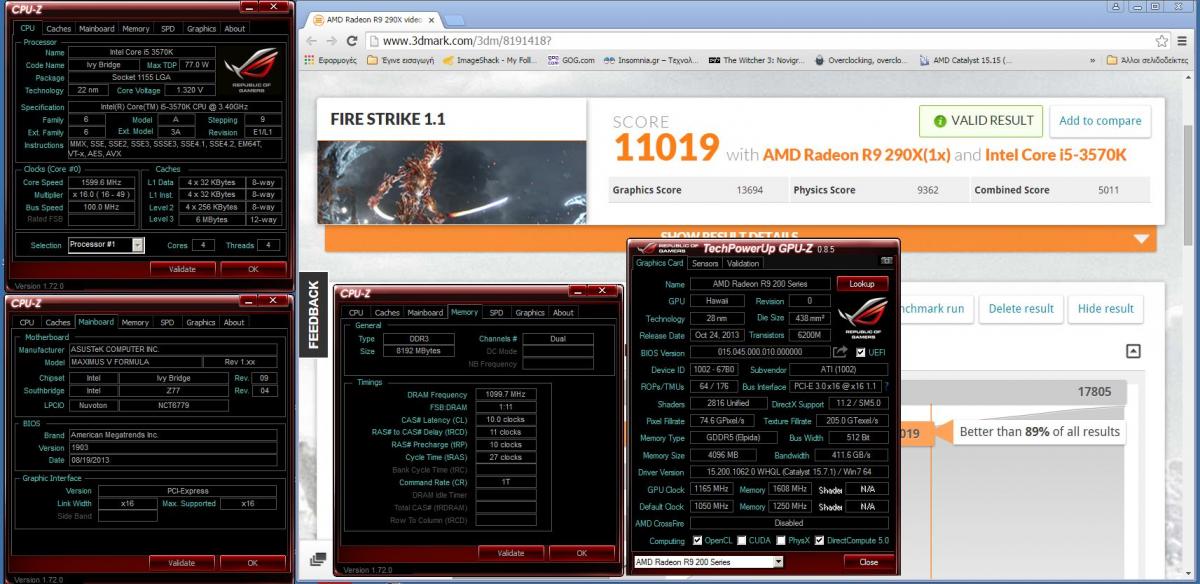Screen dimensions: 1200x584
Task: Open the apps shortcut in bookmarks bar
Action: pos(333,60)
